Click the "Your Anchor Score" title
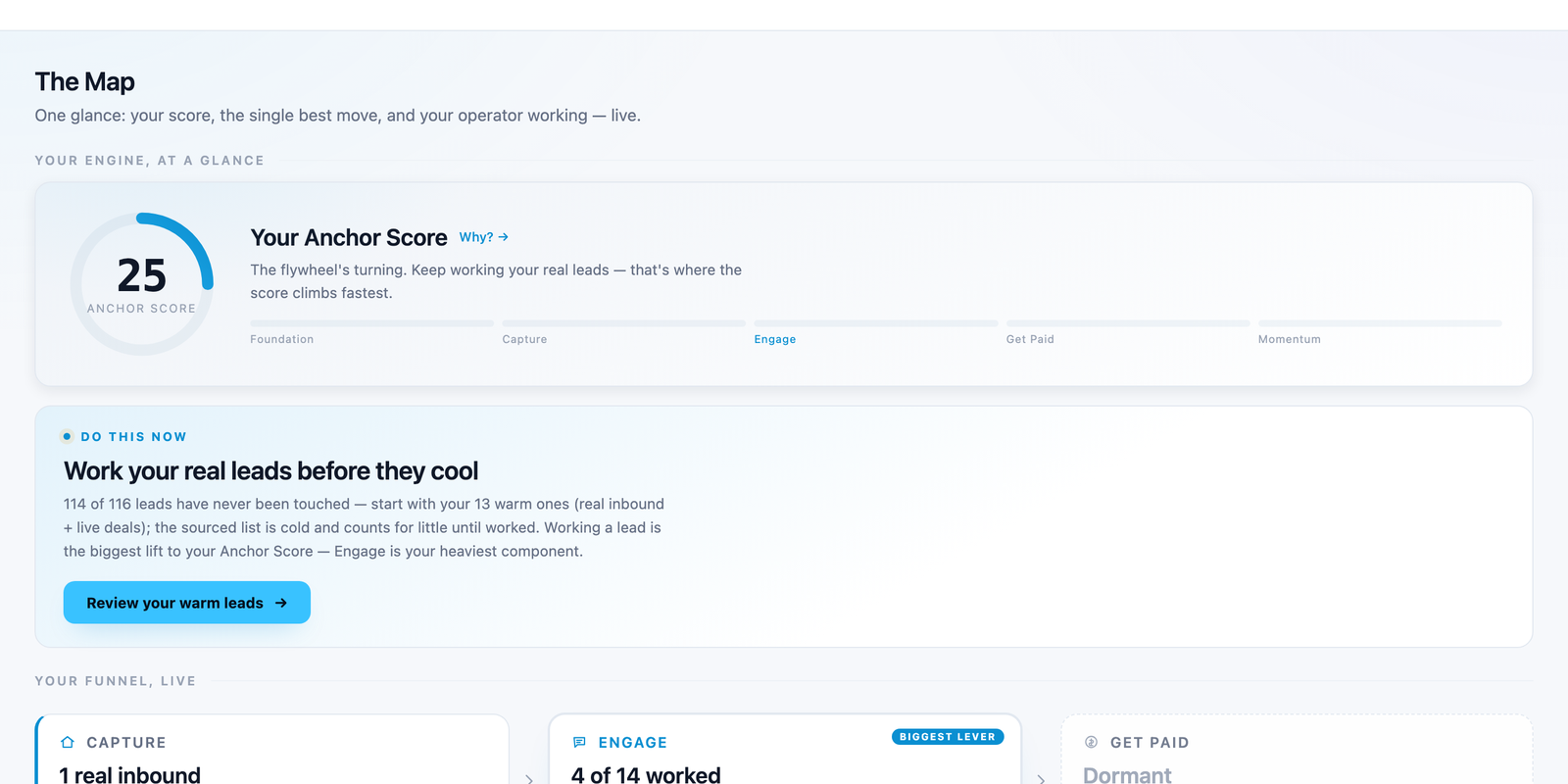 pyautogui.click(x=349, y=238)
